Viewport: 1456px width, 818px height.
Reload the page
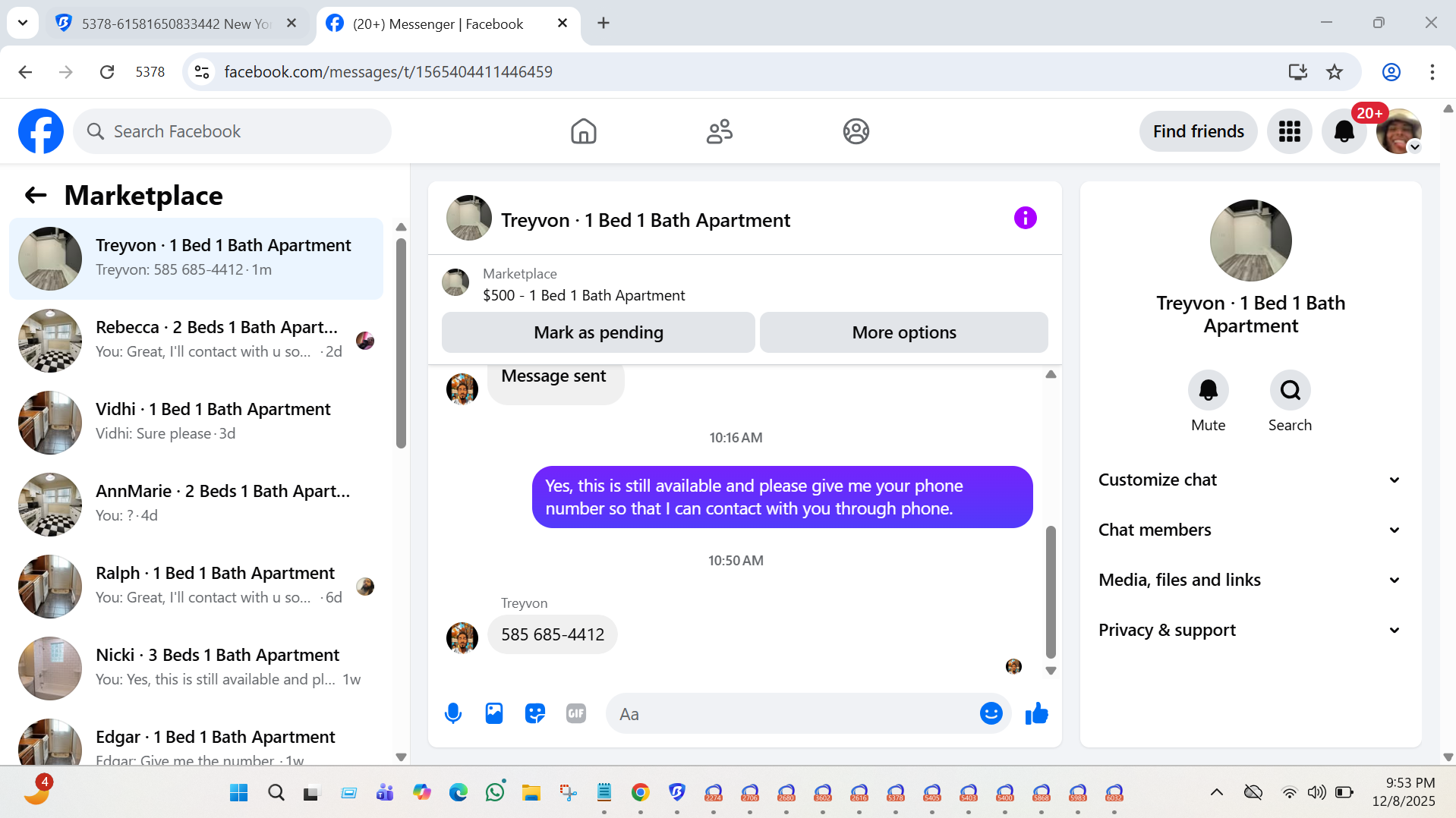click(x=107, y=72)
